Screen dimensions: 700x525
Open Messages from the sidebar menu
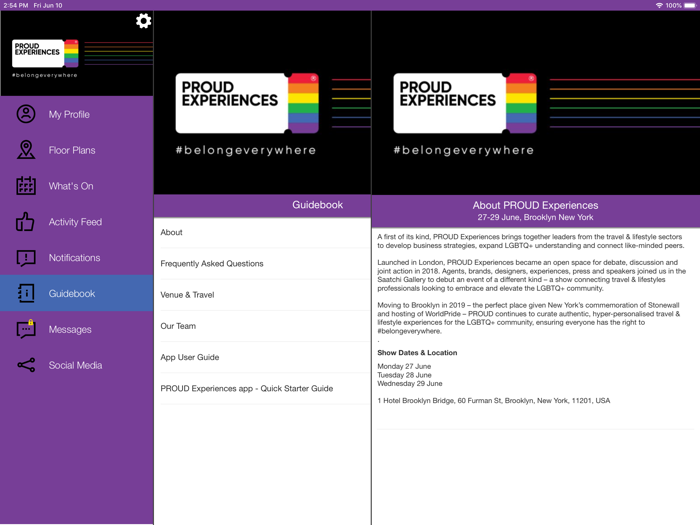pos(77,329)
